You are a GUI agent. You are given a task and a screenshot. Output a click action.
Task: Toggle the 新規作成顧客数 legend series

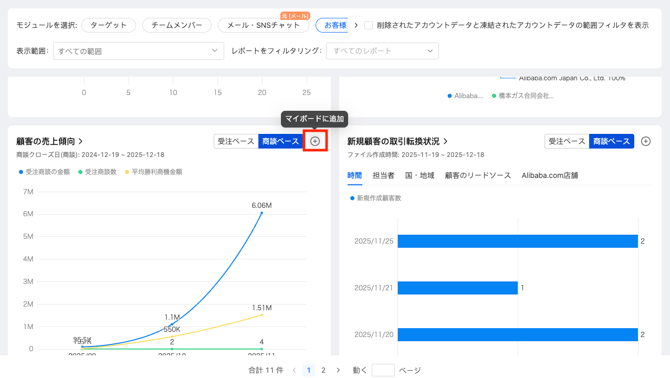point(376,198)
